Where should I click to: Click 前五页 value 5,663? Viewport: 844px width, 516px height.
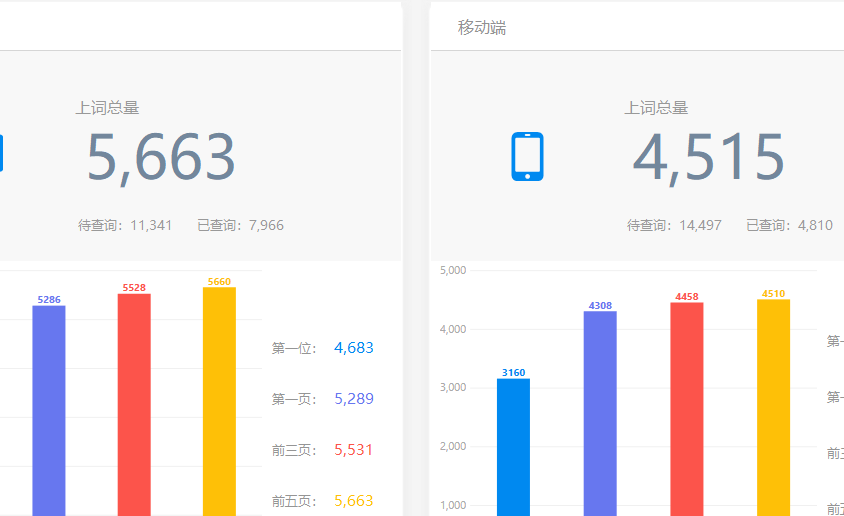354,501
